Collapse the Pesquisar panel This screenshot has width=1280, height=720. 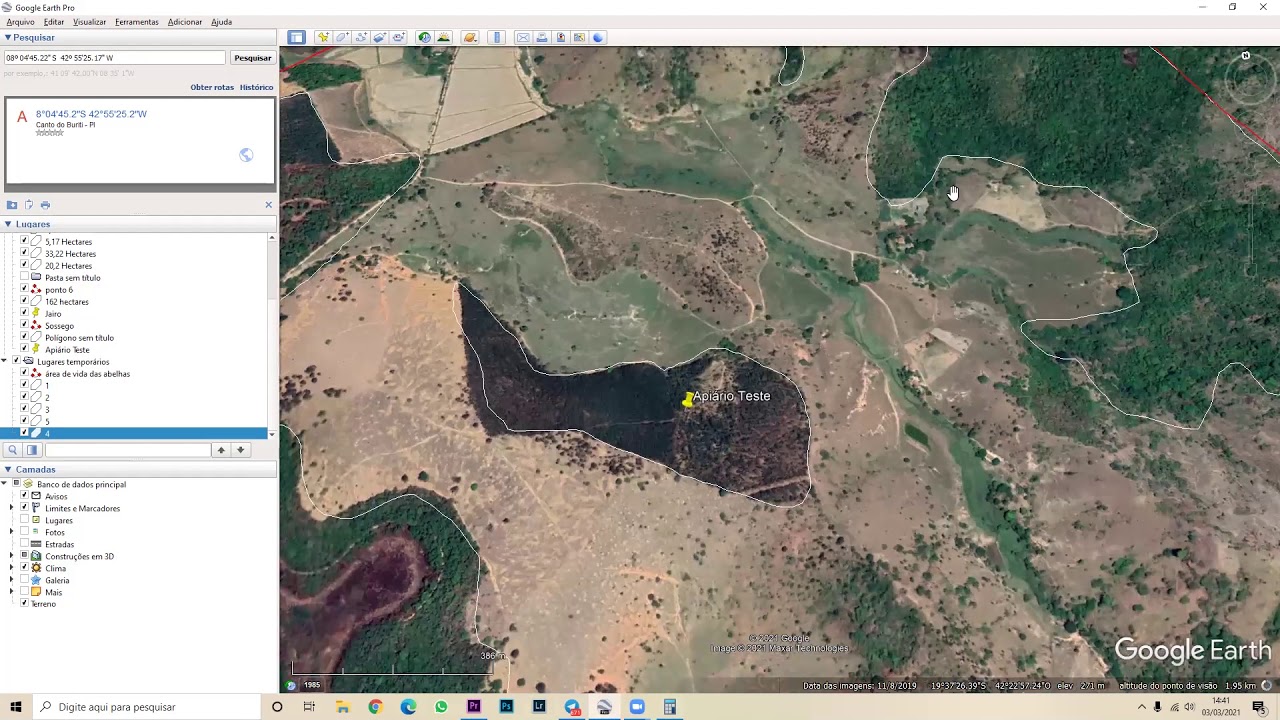(x=7, y=38)
